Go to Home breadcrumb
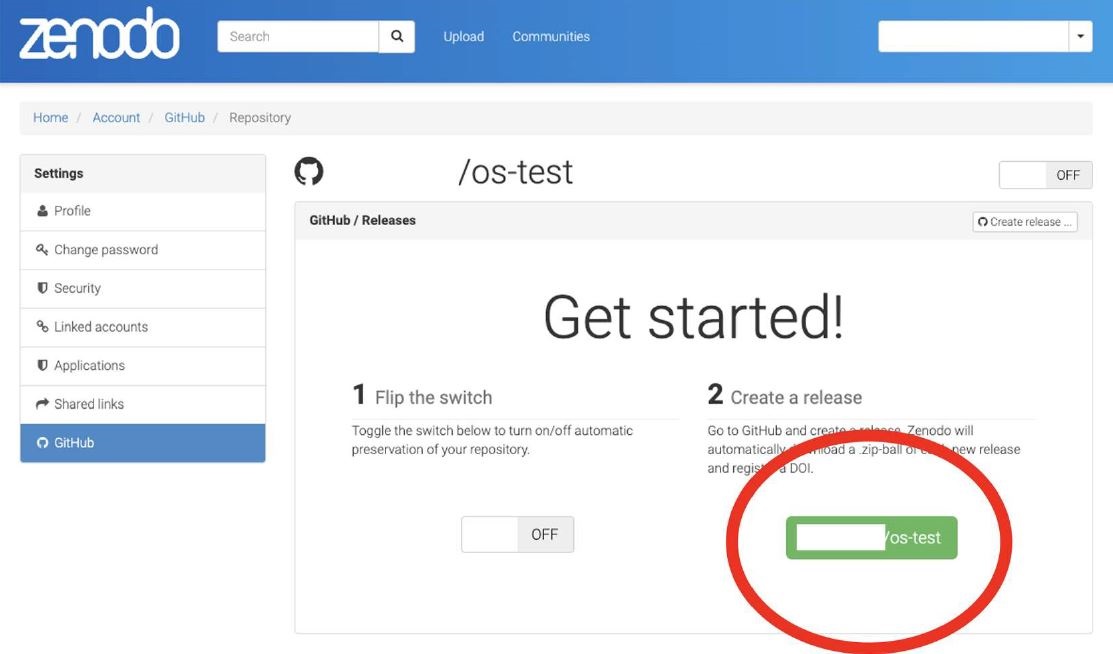 pyautogui.click(x=50, y=118)
